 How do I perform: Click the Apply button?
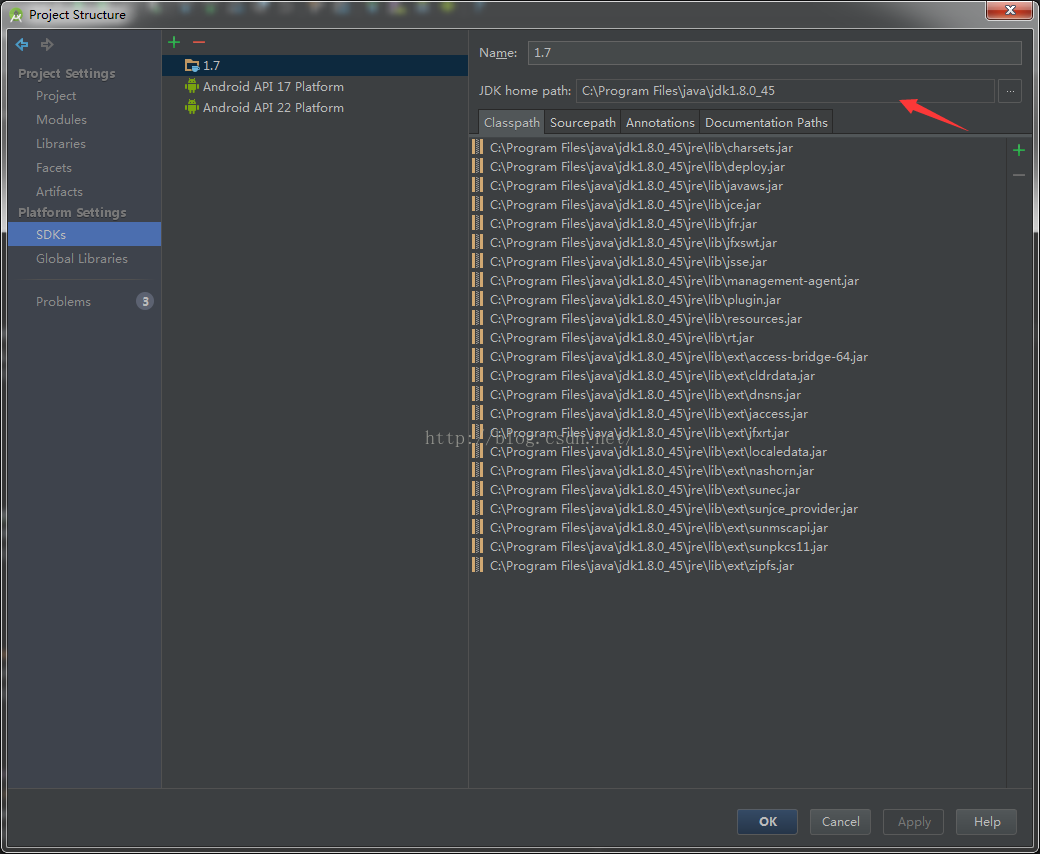[x=914, y=822]
